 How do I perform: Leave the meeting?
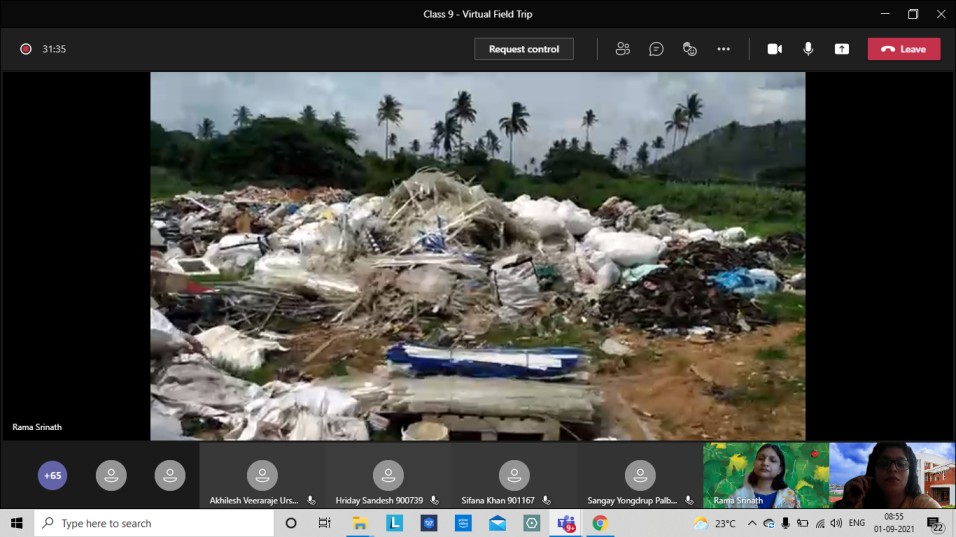pyautogui.click(x=904, y=49)
